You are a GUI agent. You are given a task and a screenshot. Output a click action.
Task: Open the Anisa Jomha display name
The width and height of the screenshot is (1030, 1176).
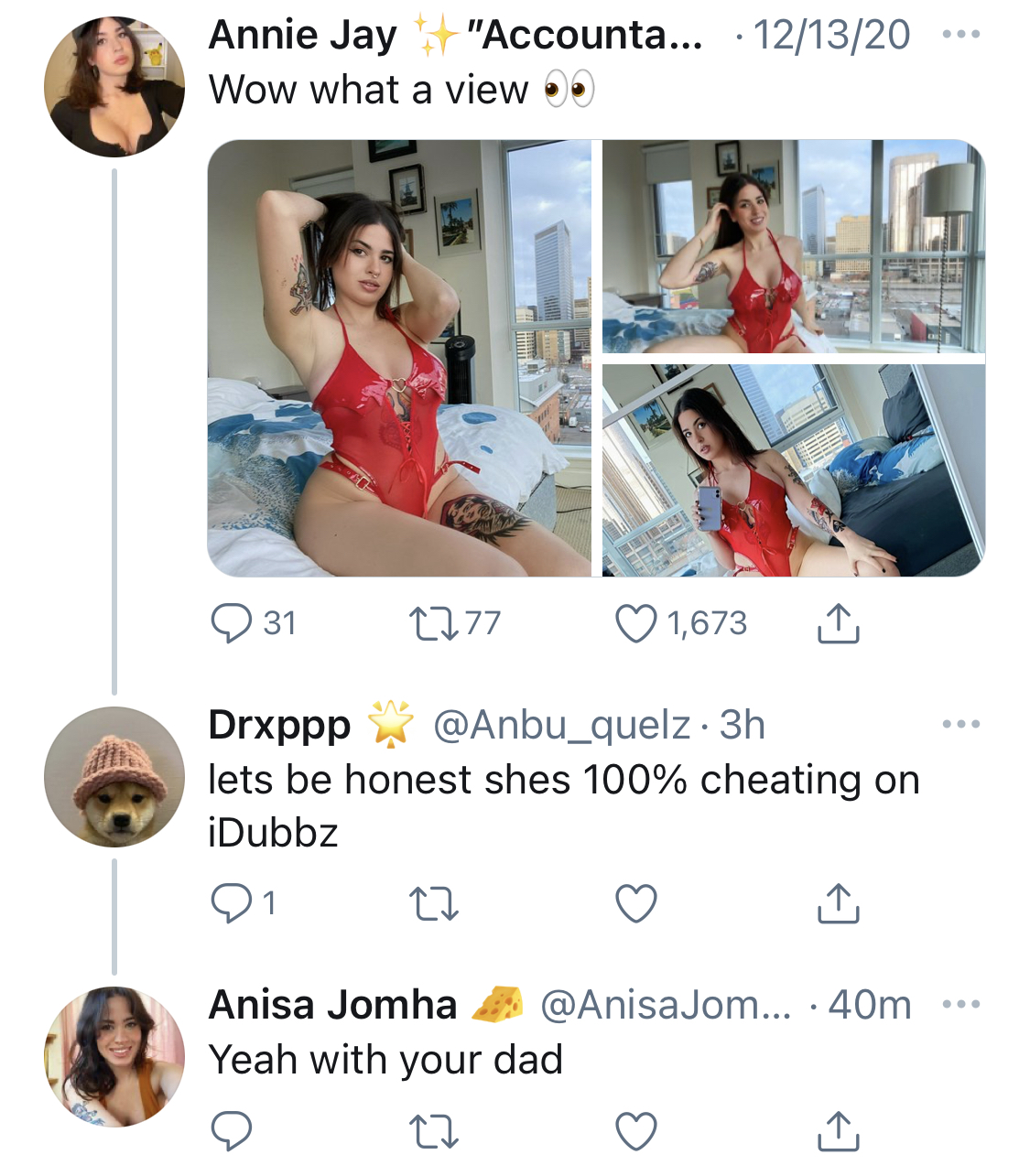coord(333,1005)
